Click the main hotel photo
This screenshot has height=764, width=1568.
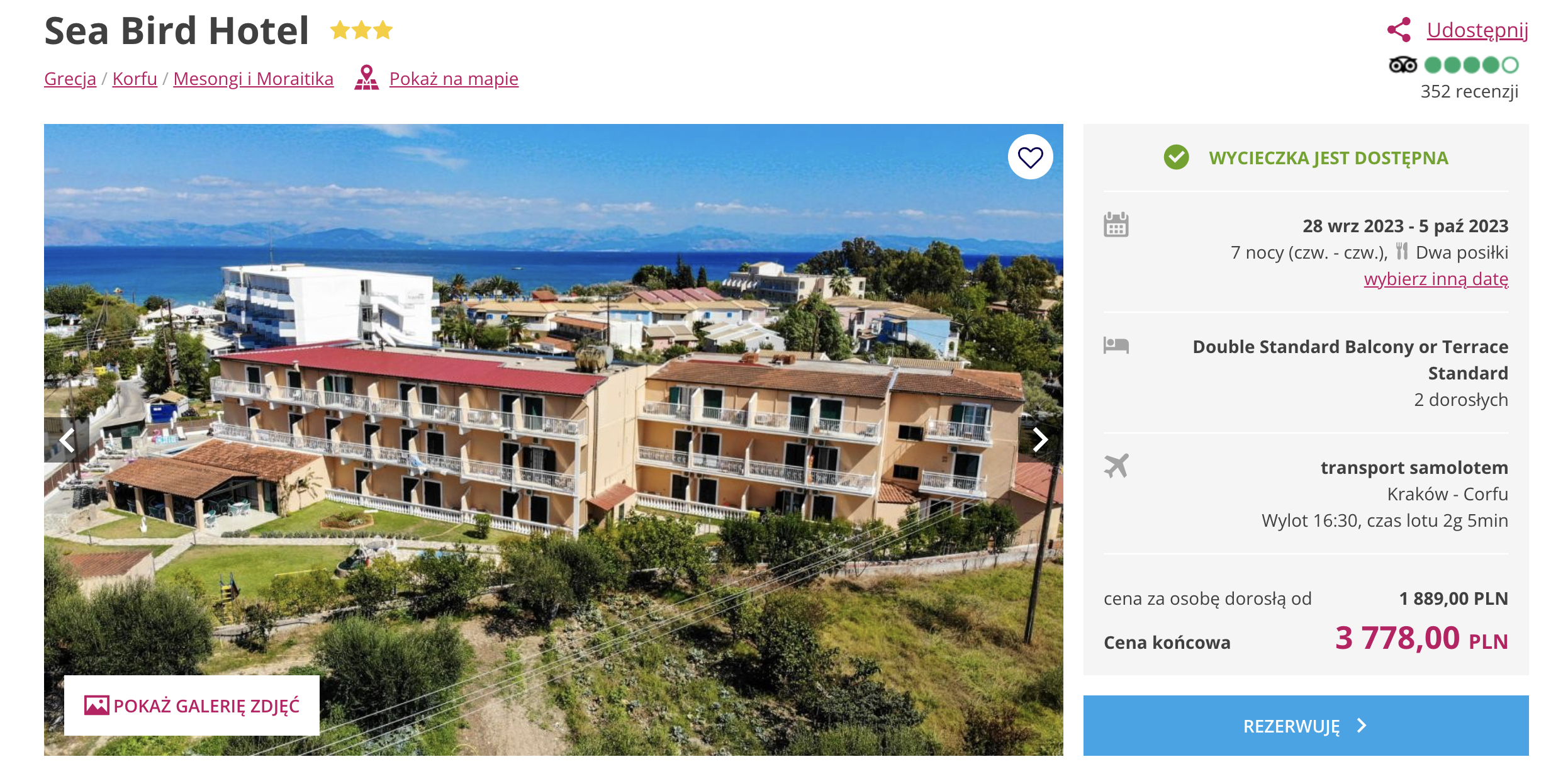pyautogui.click(x=554, y=439)
